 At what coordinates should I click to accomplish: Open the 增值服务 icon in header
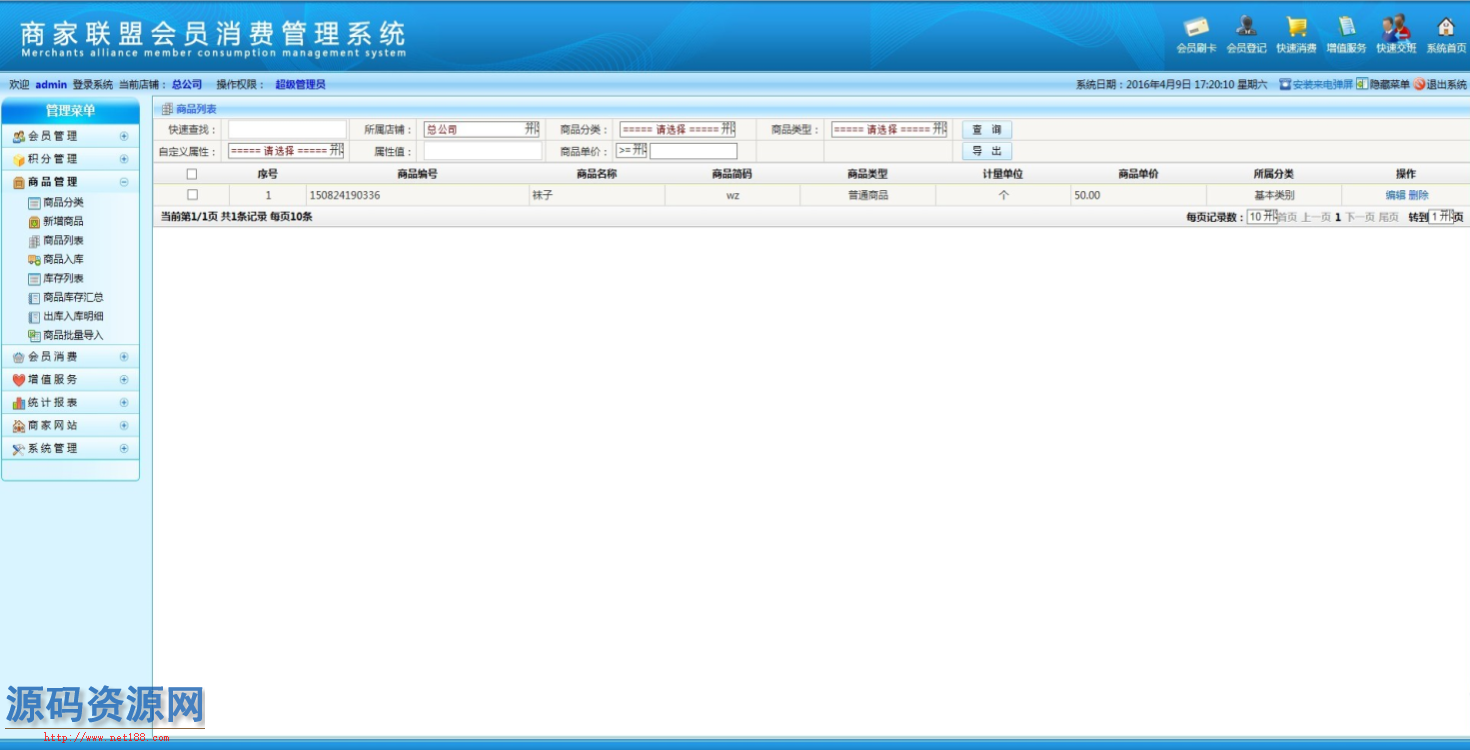pyautogui.click(x=1346, y=29)
